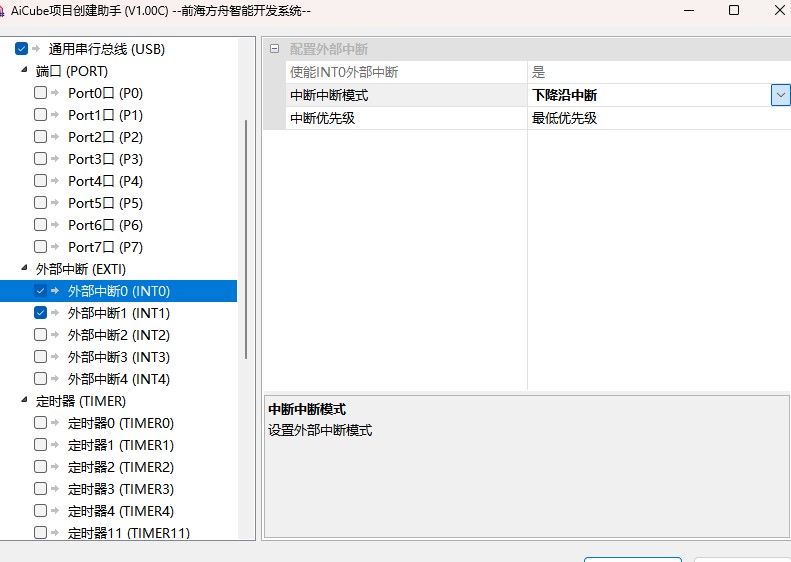Select the Port7口 (P7) tree label
Viewport: 791px width, 562px height.
coord(105,247)
